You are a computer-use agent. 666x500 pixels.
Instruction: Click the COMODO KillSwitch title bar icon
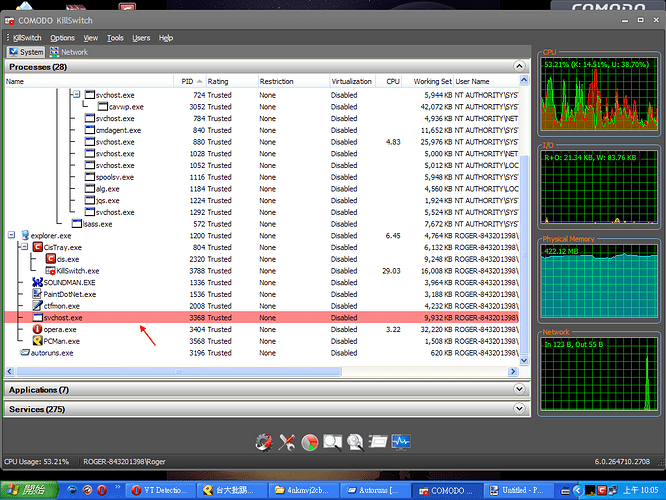point(9,20)
